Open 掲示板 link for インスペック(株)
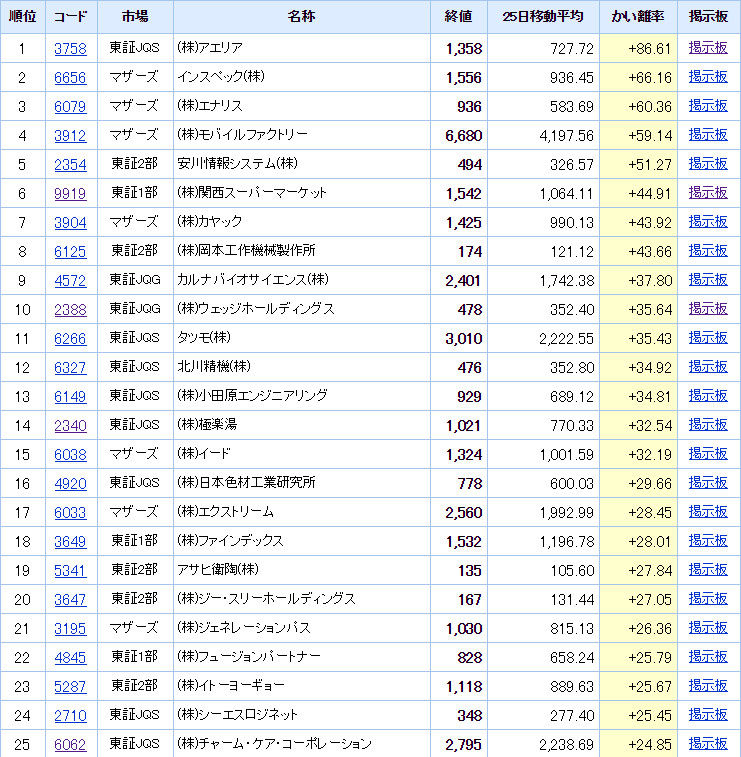 click(x=708, y=77)
